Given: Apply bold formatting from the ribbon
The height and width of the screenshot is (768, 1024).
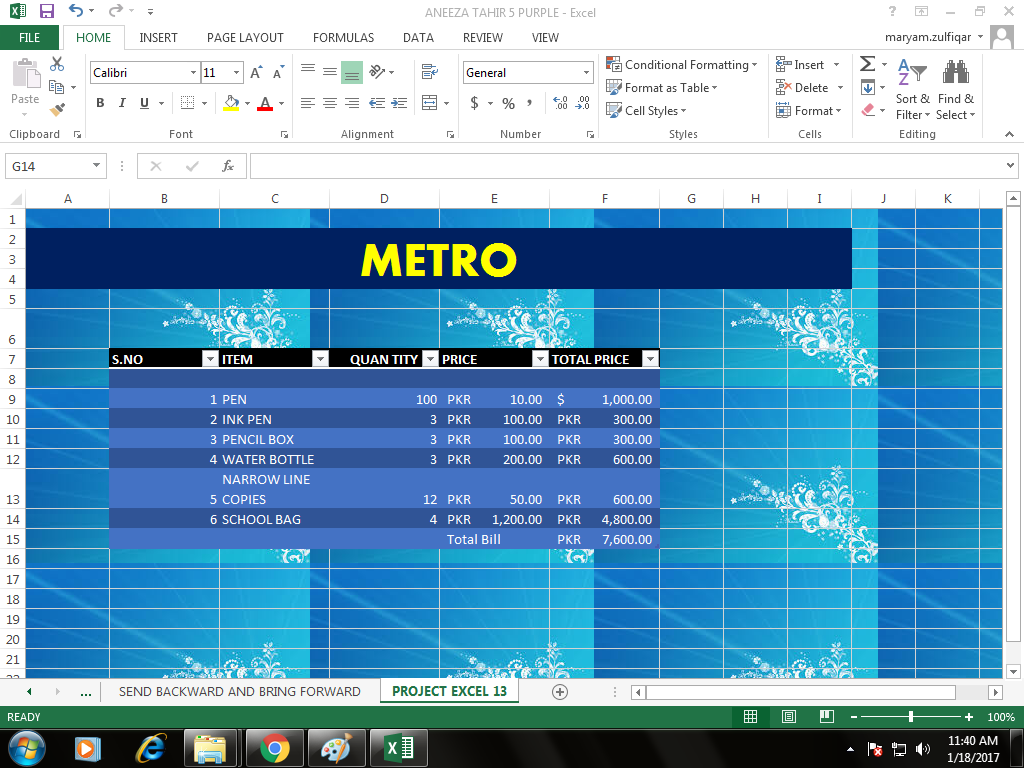Looking at the screenshot, I should (x=99, y=103).
